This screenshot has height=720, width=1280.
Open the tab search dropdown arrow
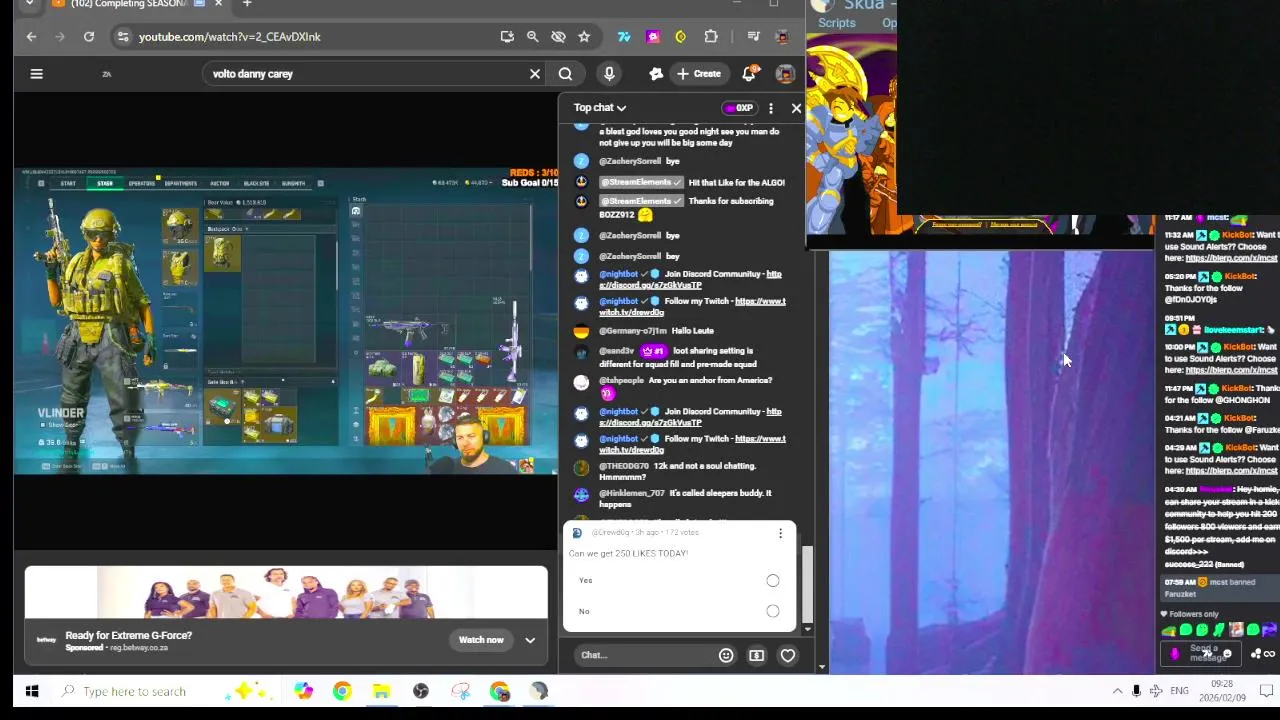[x=29, y=4]
